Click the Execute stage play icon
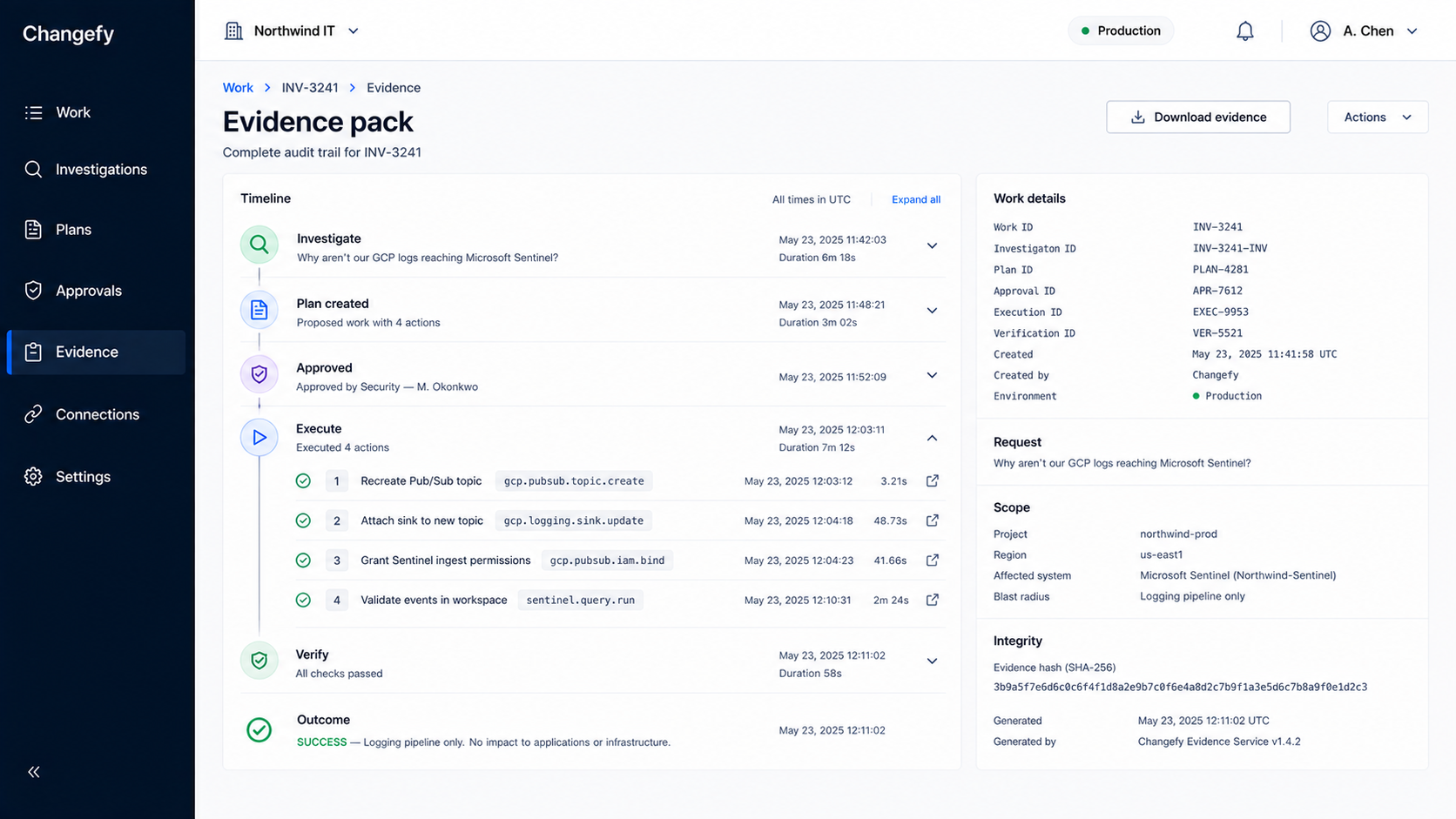The width and height of the screenshot is (1456, 819). 260,437
